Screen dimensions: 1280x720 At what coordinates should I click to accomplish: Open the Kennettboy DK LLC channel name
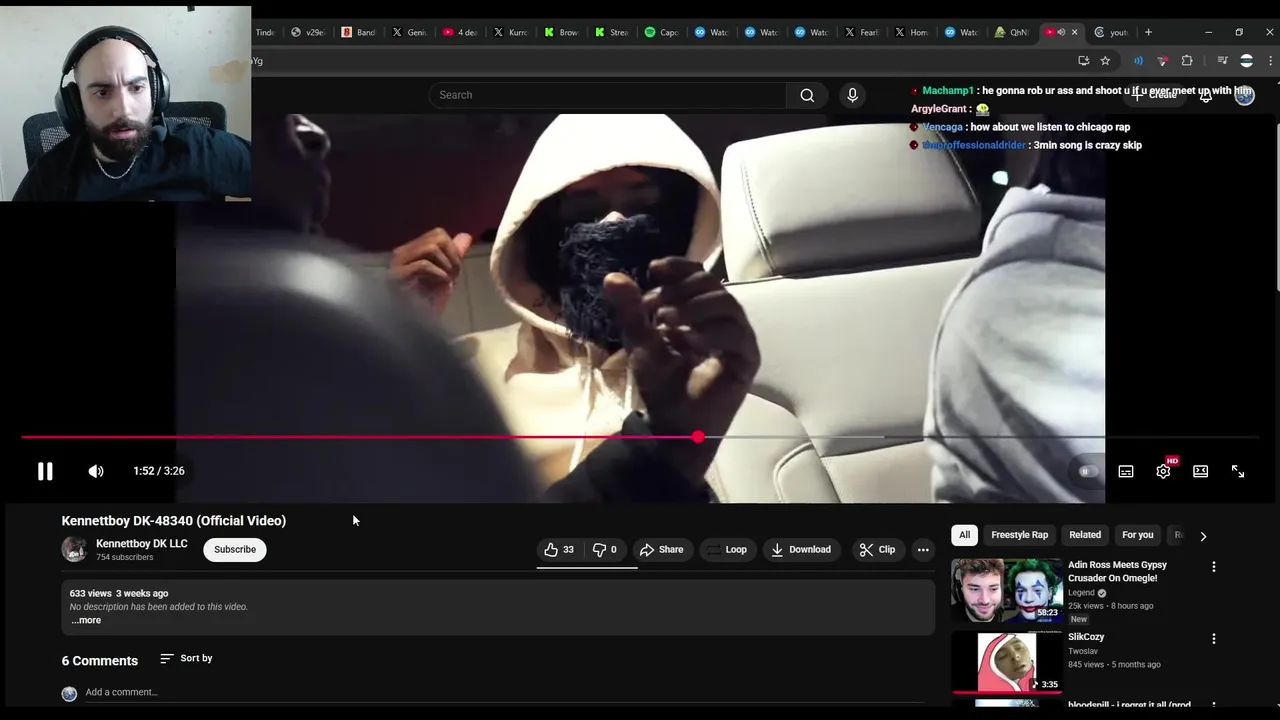[x=141, y=543]
